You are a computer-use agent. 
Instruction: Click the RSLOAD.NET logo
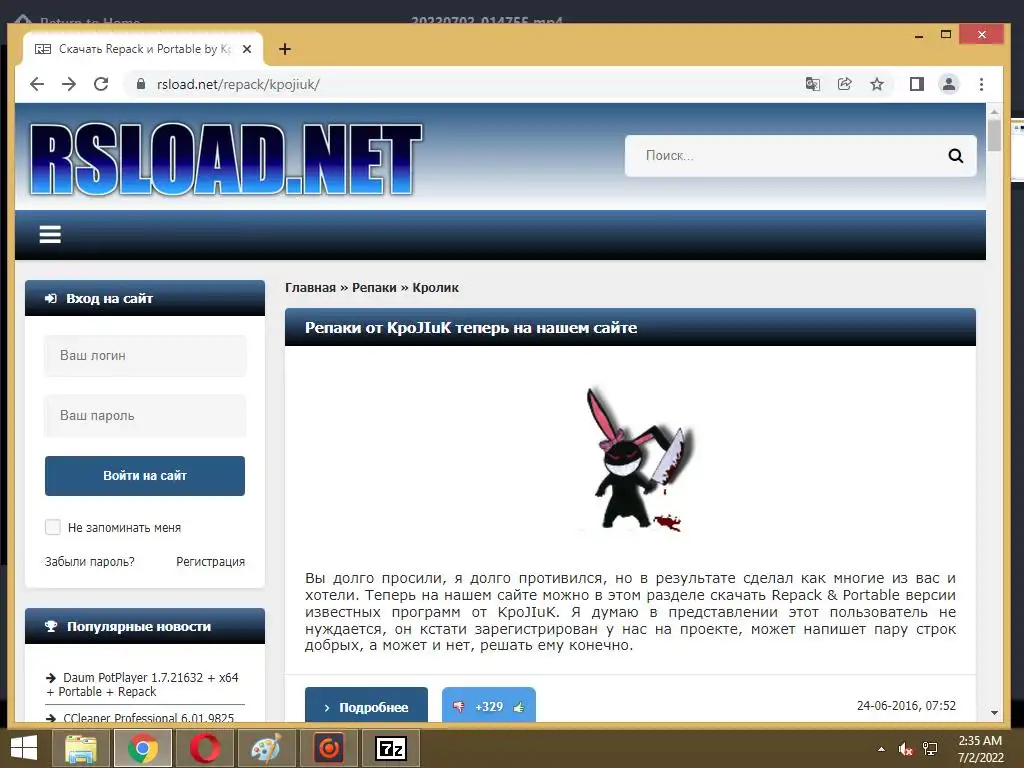(226, 159)
